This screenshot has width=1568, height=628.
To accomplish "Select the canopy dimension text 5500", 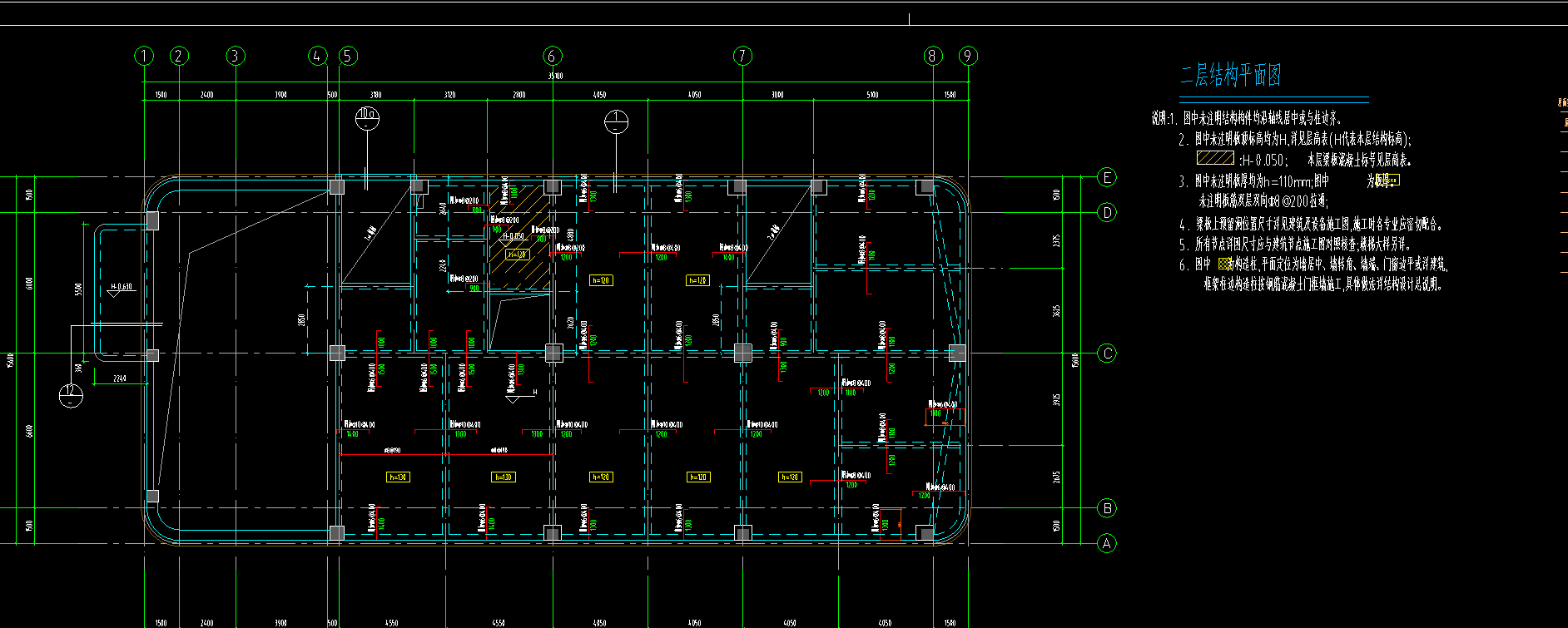I will 78,289.
